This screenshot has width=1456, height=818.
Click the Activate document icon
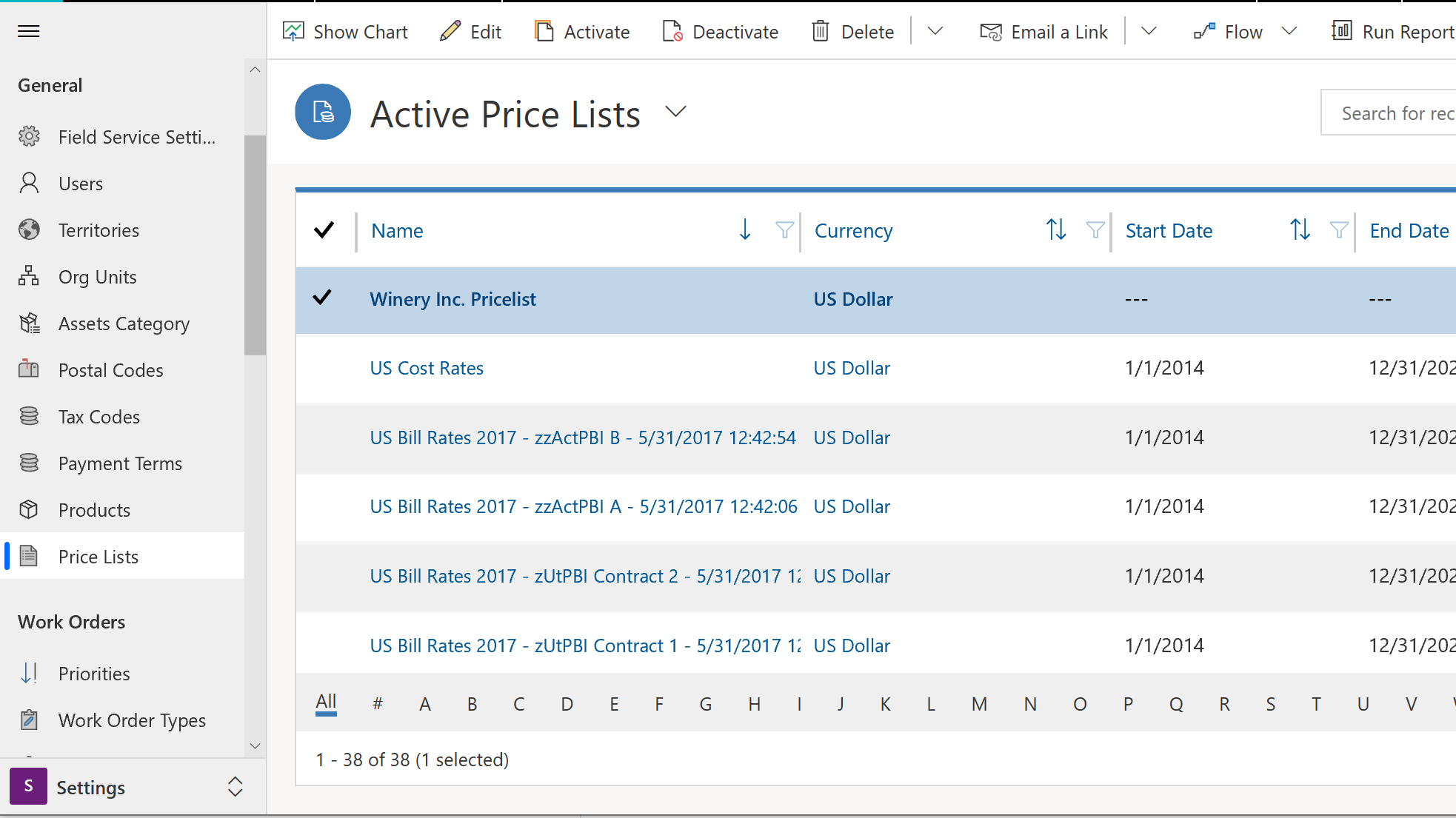544,31
